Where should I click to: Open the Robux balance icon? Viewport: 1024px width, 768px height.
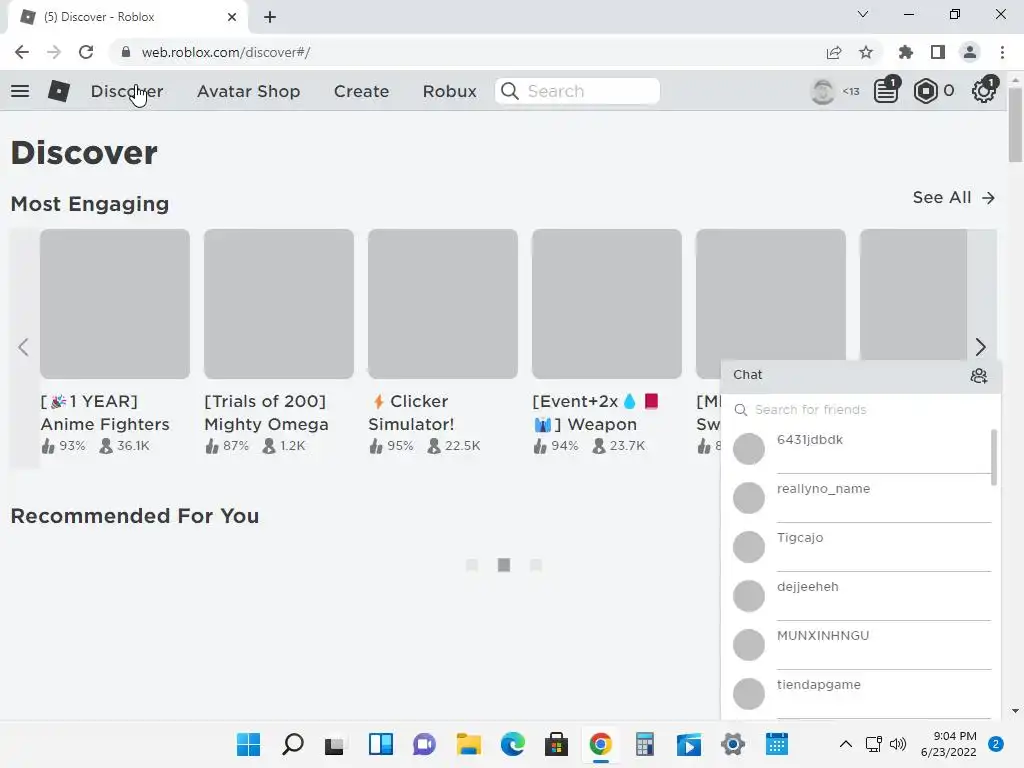[925, 91]
